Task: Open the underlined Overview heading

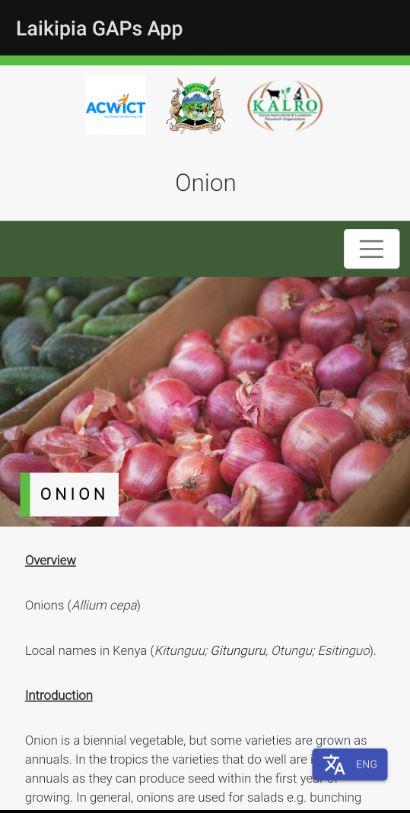Action: [50, 560]
